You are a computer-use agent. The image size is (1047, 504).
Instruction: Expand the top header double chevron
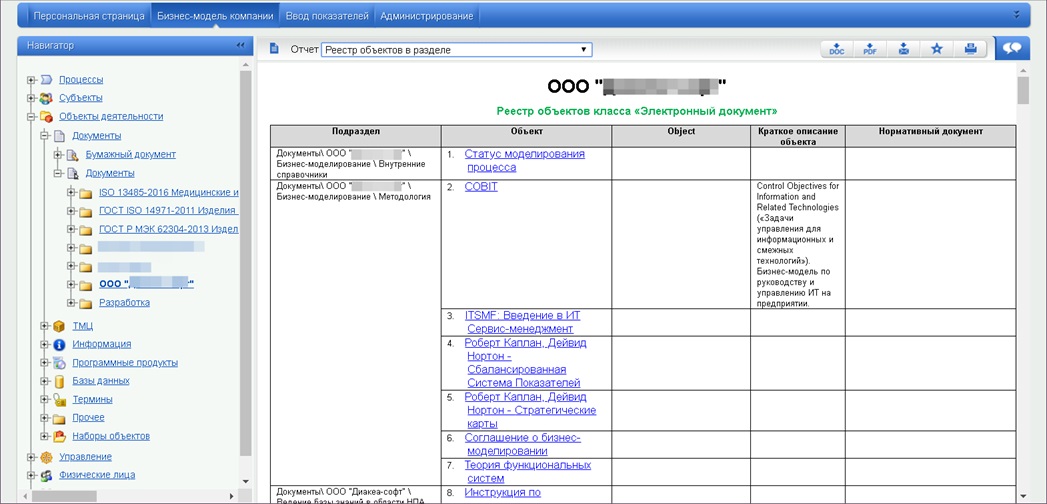pos(1017,15)
